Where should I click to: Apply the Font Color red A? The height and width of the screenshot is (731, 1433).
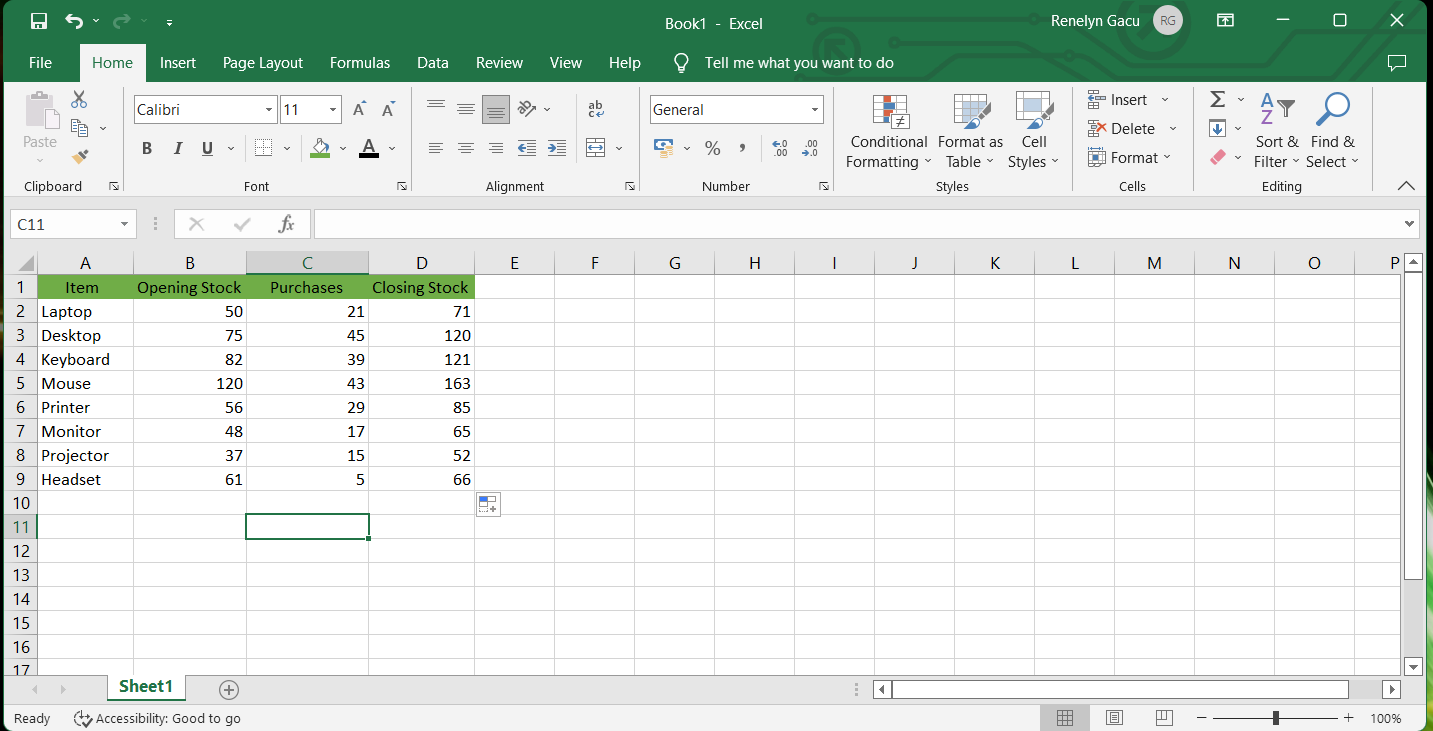tap(369, 148)
